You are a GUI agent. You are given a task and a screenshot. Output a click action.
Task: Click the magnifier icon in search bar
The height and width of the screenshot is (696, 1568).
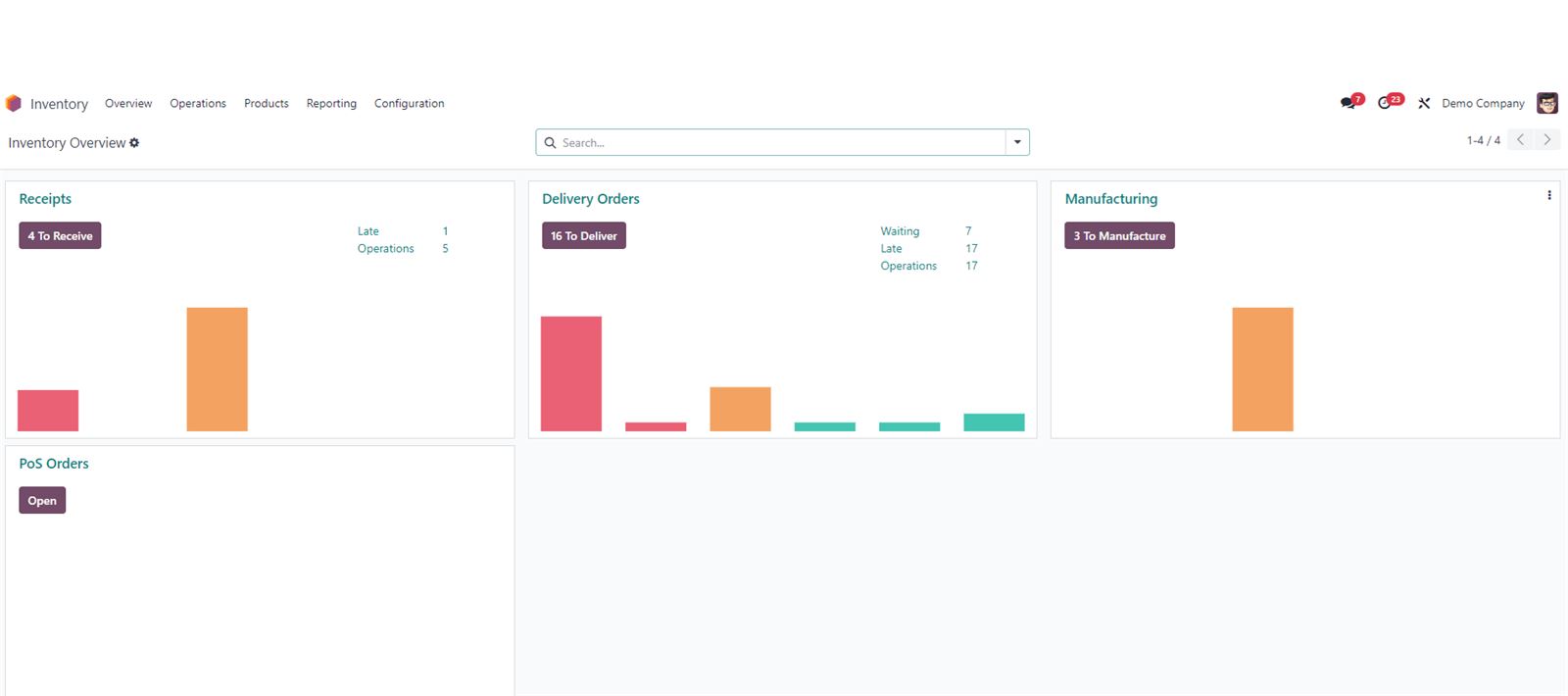(x=550, y=143)
